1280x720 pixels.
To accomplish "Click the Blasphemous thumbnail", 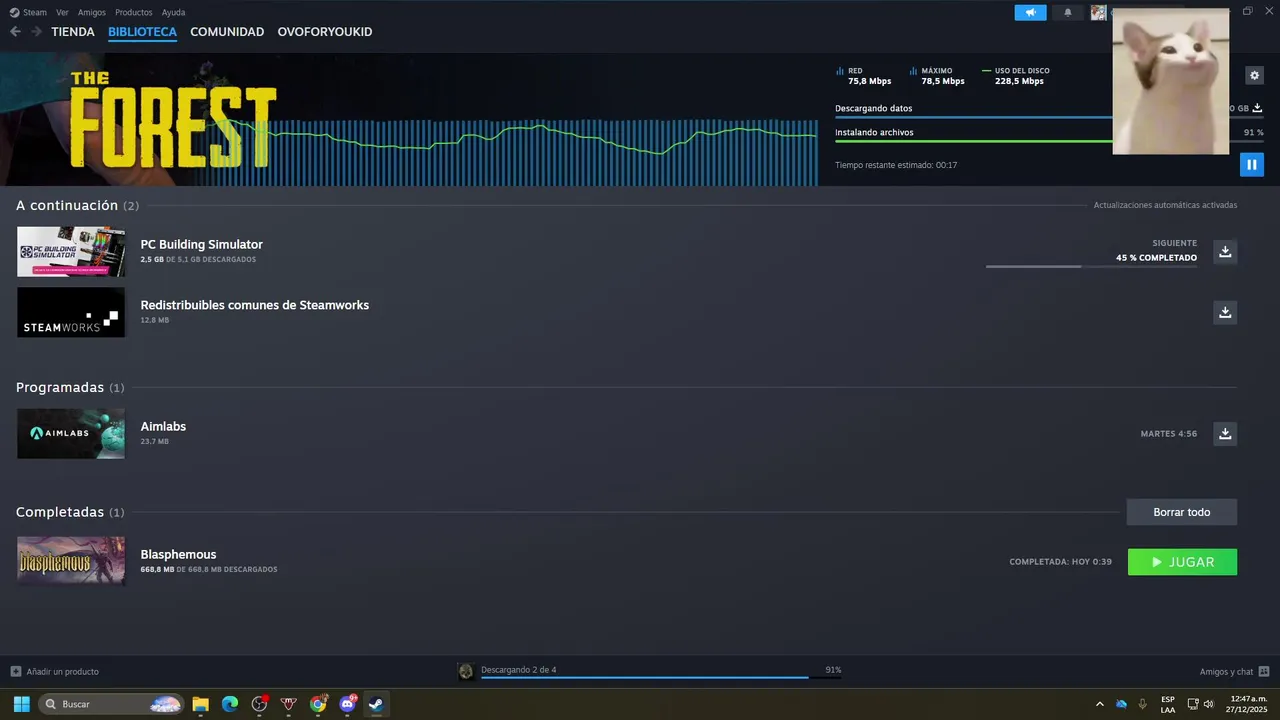I will tap(71, 561).
